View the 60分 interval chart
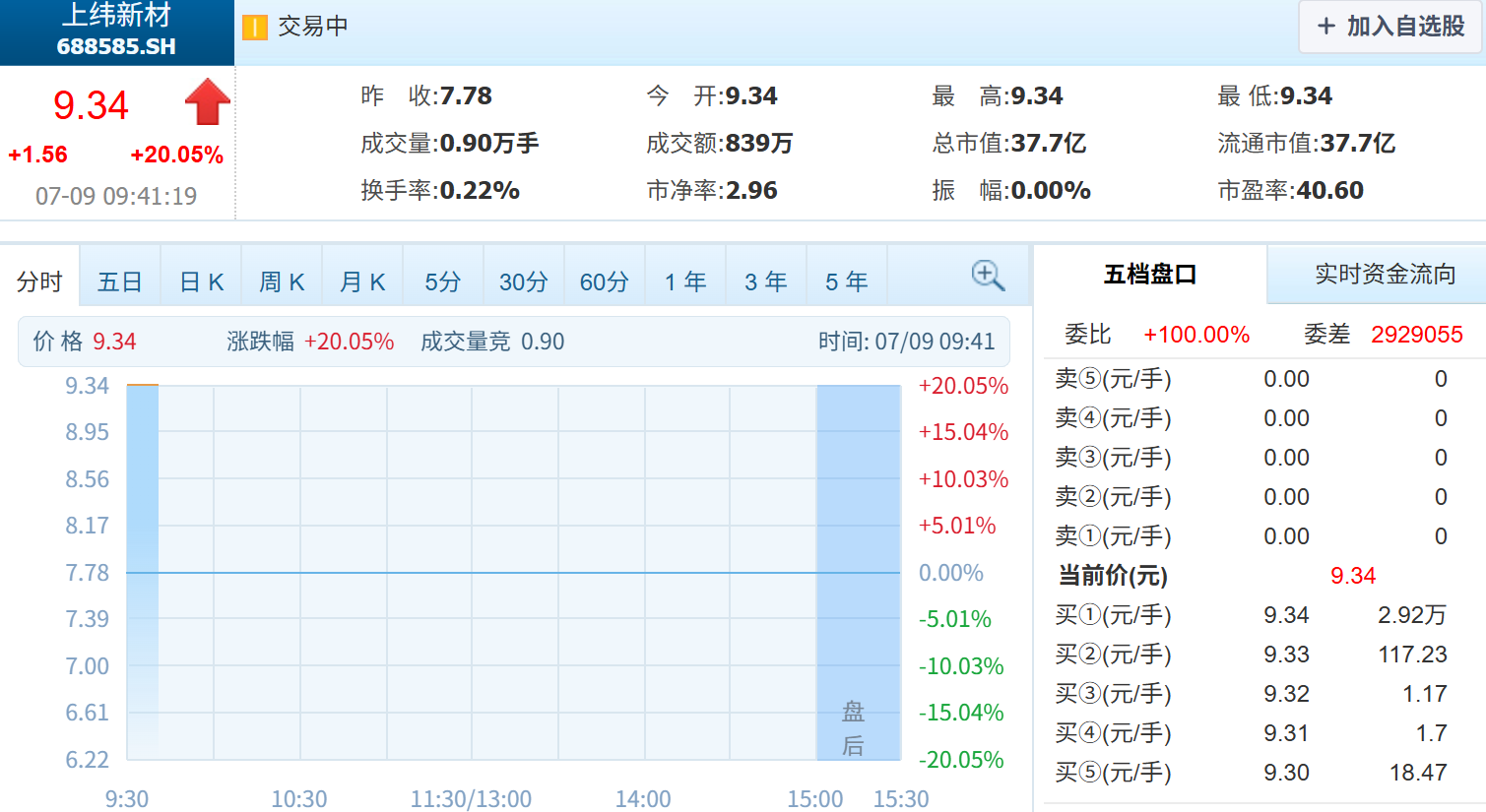Image resolution: width=1486 pixels, height=812 pixels. [x=605, y=282]
